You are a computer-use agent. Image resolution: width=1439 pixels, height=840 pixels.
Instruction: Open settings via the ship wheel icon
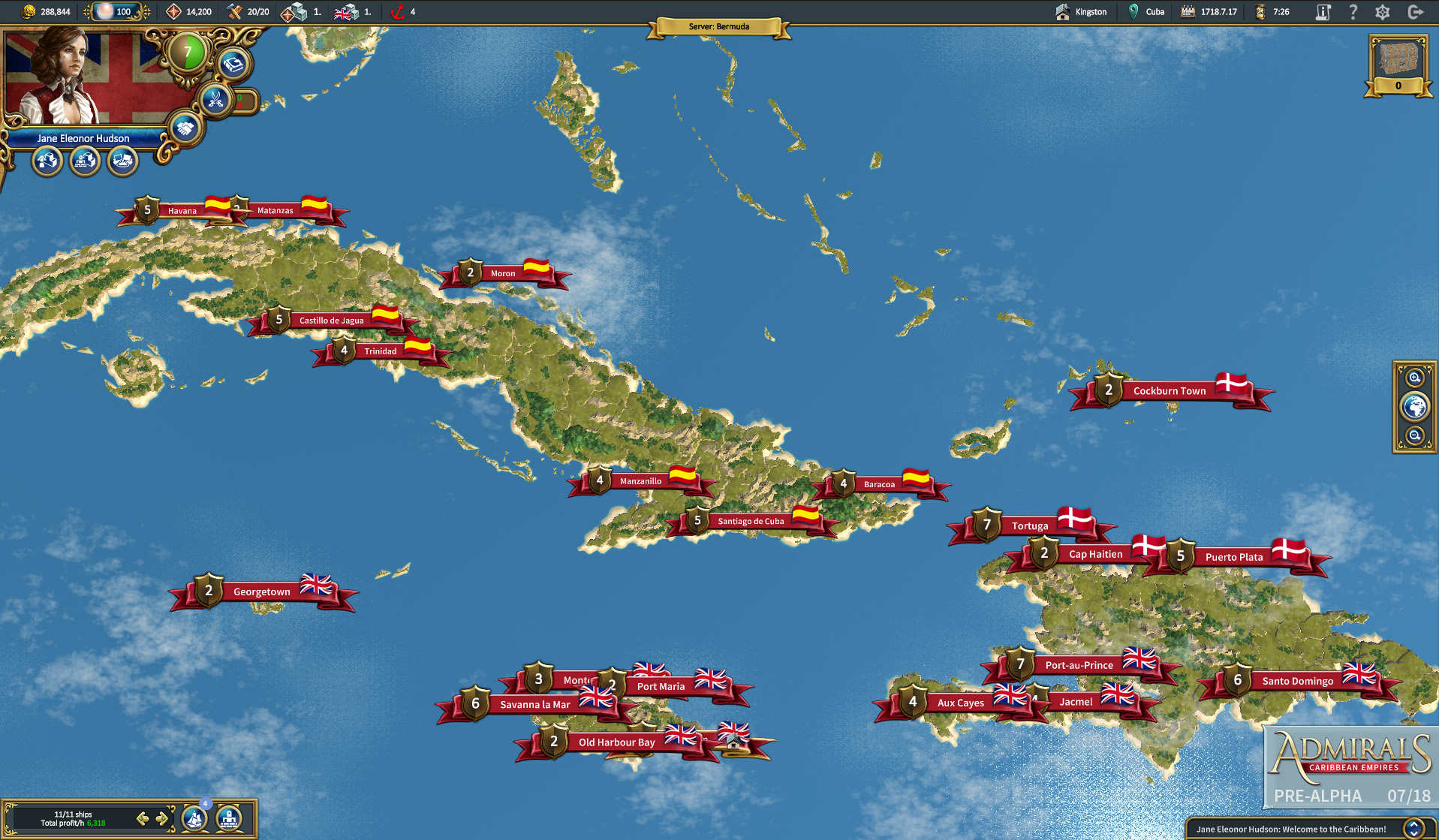coord(1383,11)
